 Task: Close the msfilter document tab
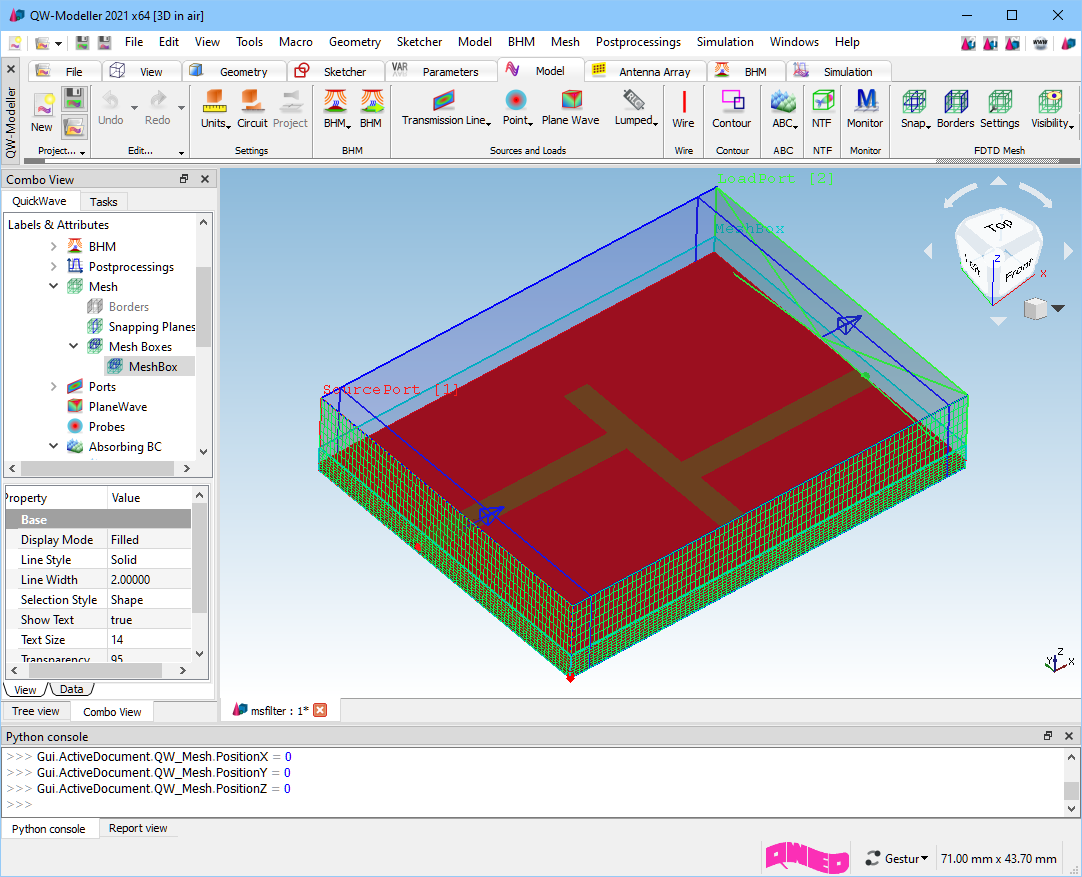(x=320, y=710)
